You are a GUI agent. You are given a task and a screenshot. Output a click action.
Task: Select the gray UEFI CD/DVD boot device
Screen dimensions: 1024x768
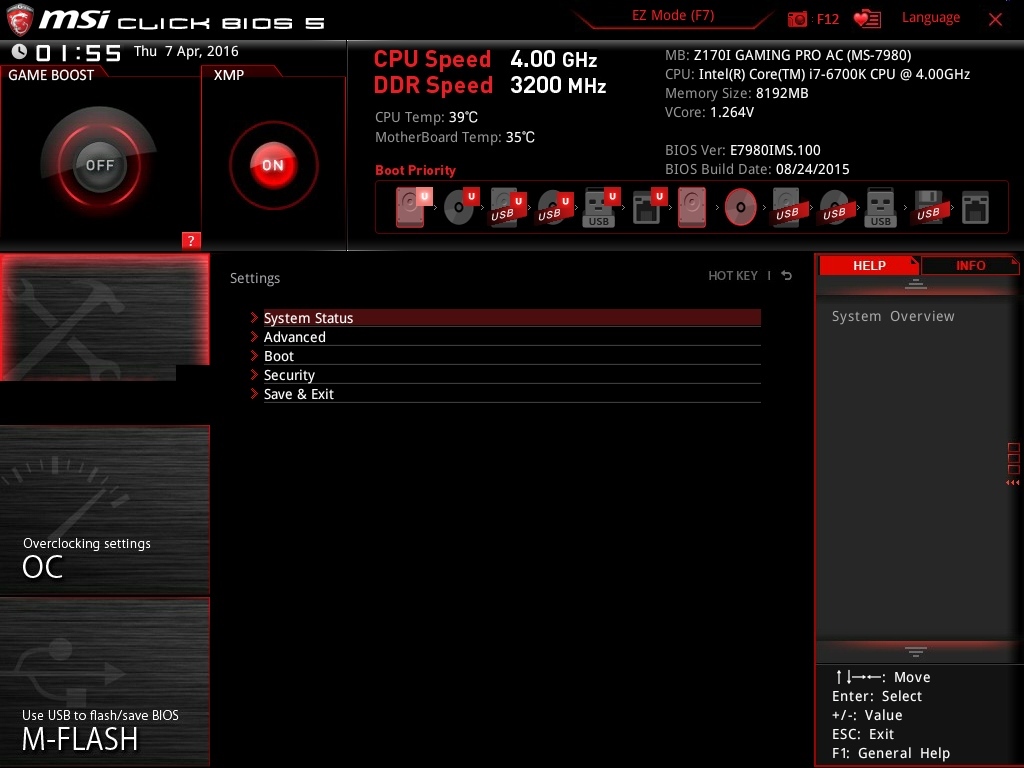461,207
